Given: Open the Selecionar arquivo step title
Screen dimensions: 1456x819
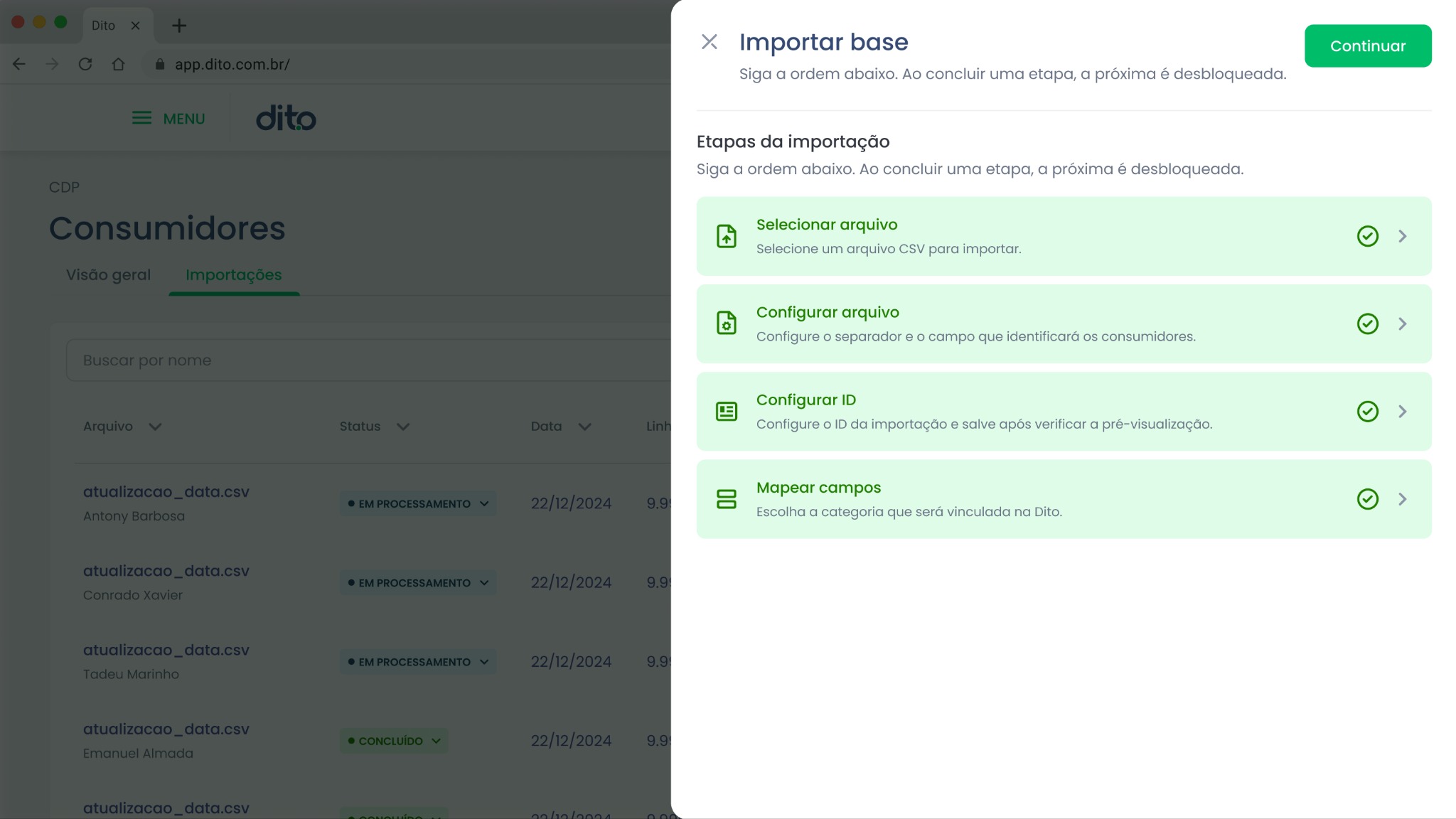Looking at the screenshot, I should 827,225.
